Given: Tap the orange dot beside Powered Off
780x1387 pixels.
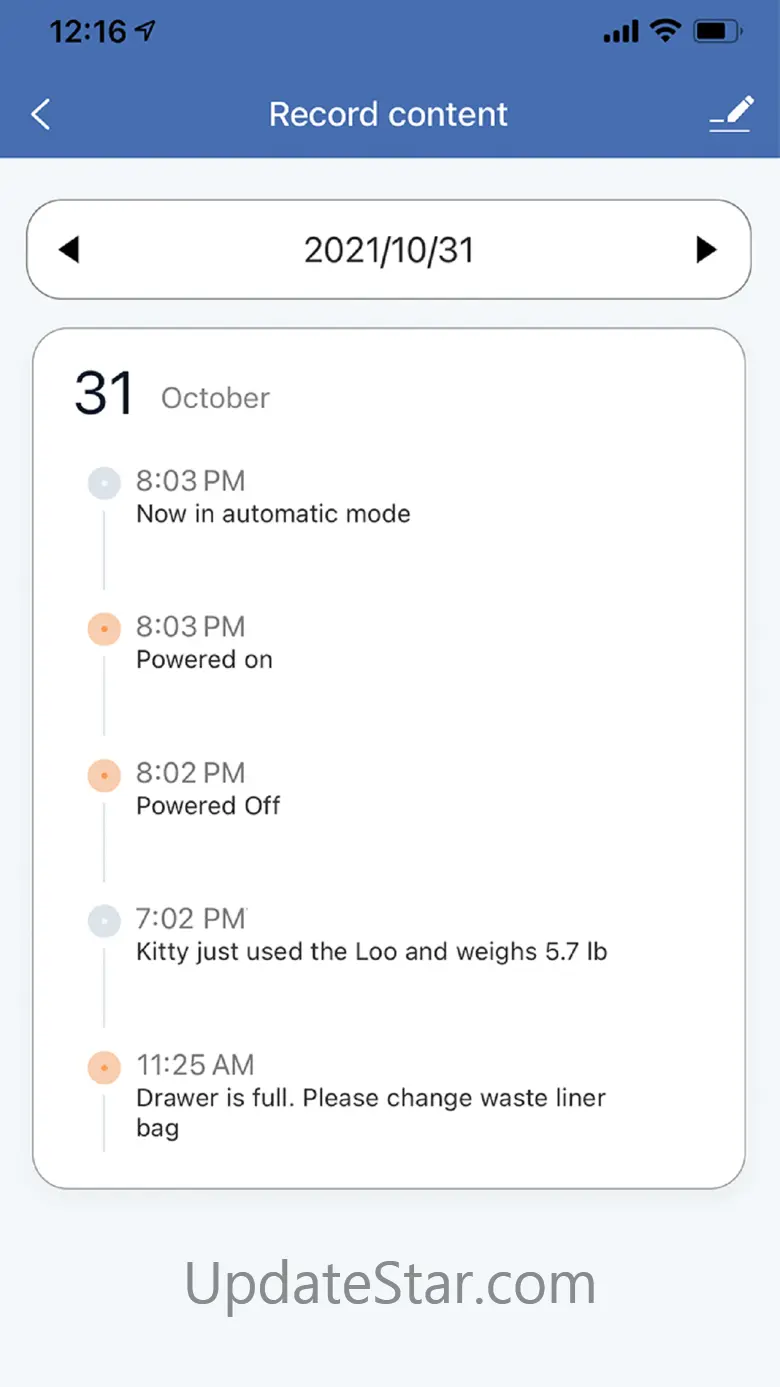Looking at the screenshot, I should [x=104, y=775].
